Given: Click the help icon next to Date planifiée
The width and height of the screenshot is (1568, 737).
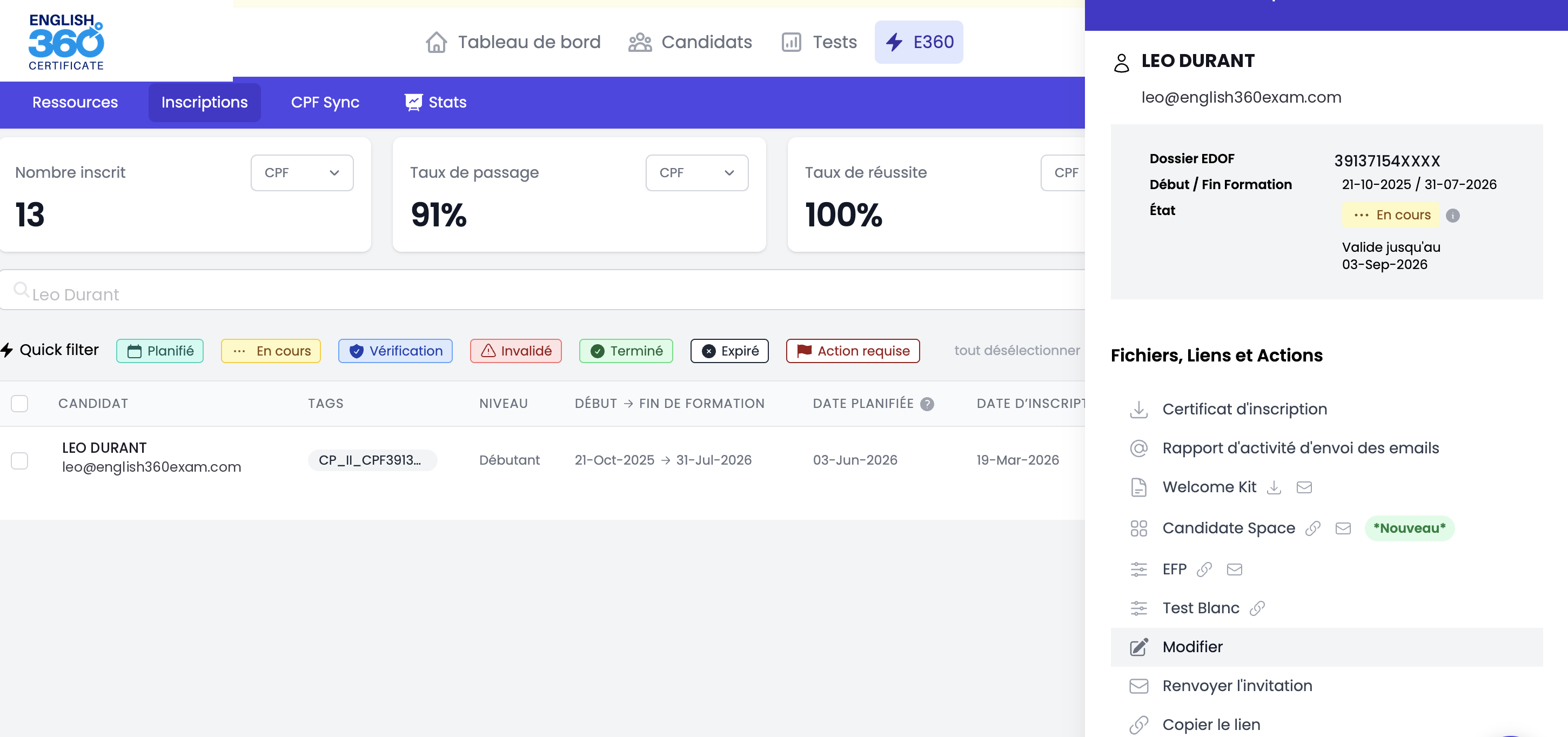Looking at the screenshot, I should coord(927,404).
